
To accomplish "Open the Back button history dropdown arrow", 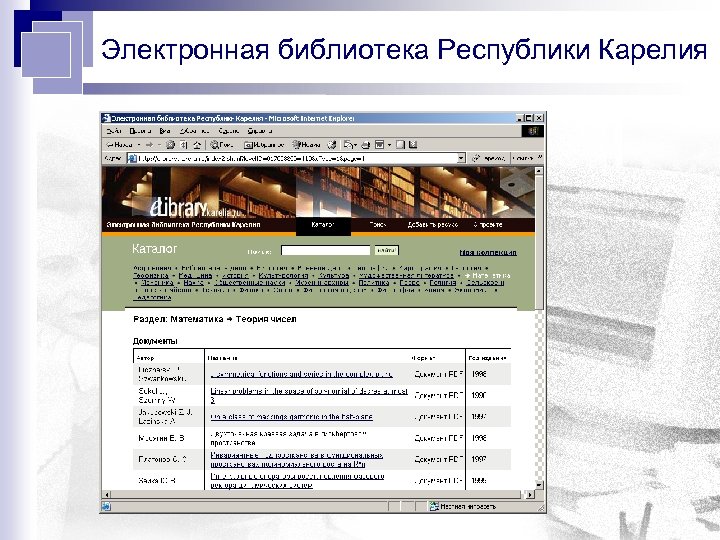I will (139, 145).
